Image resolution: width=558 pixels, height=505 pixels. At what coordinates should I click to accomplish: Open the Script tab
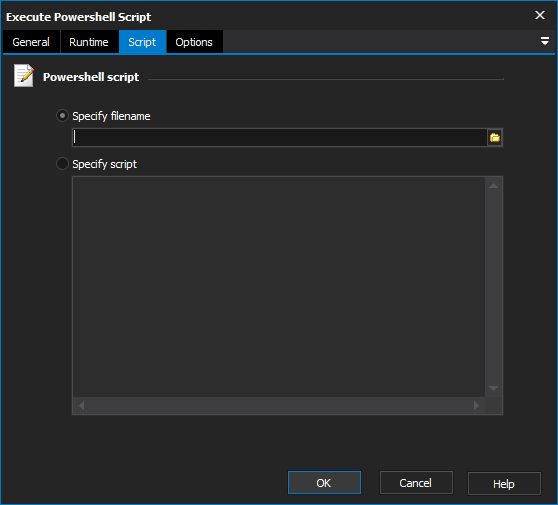pyautogui.click(x=142, y=42)
